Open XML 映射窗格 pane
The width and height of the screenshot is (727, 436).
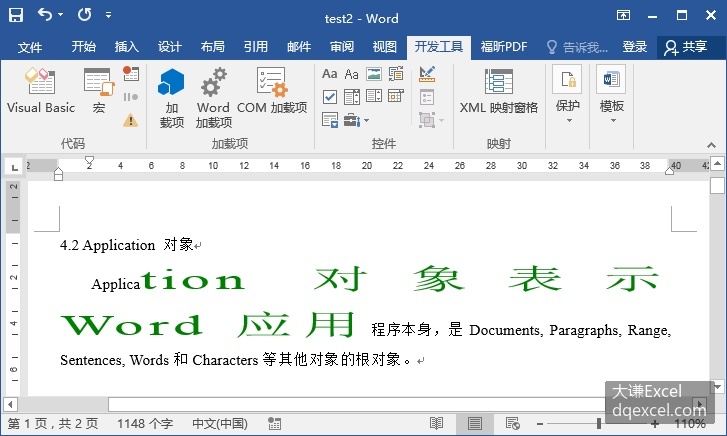tap(499, 91)
